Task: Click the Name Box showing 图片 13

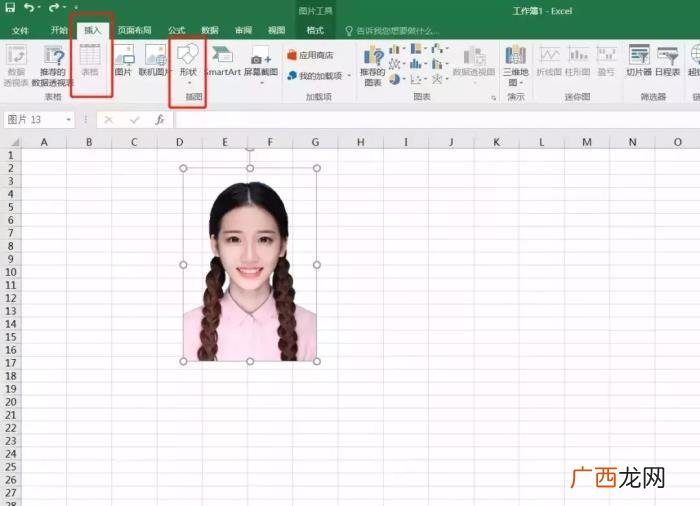Action: coord(34,120)
